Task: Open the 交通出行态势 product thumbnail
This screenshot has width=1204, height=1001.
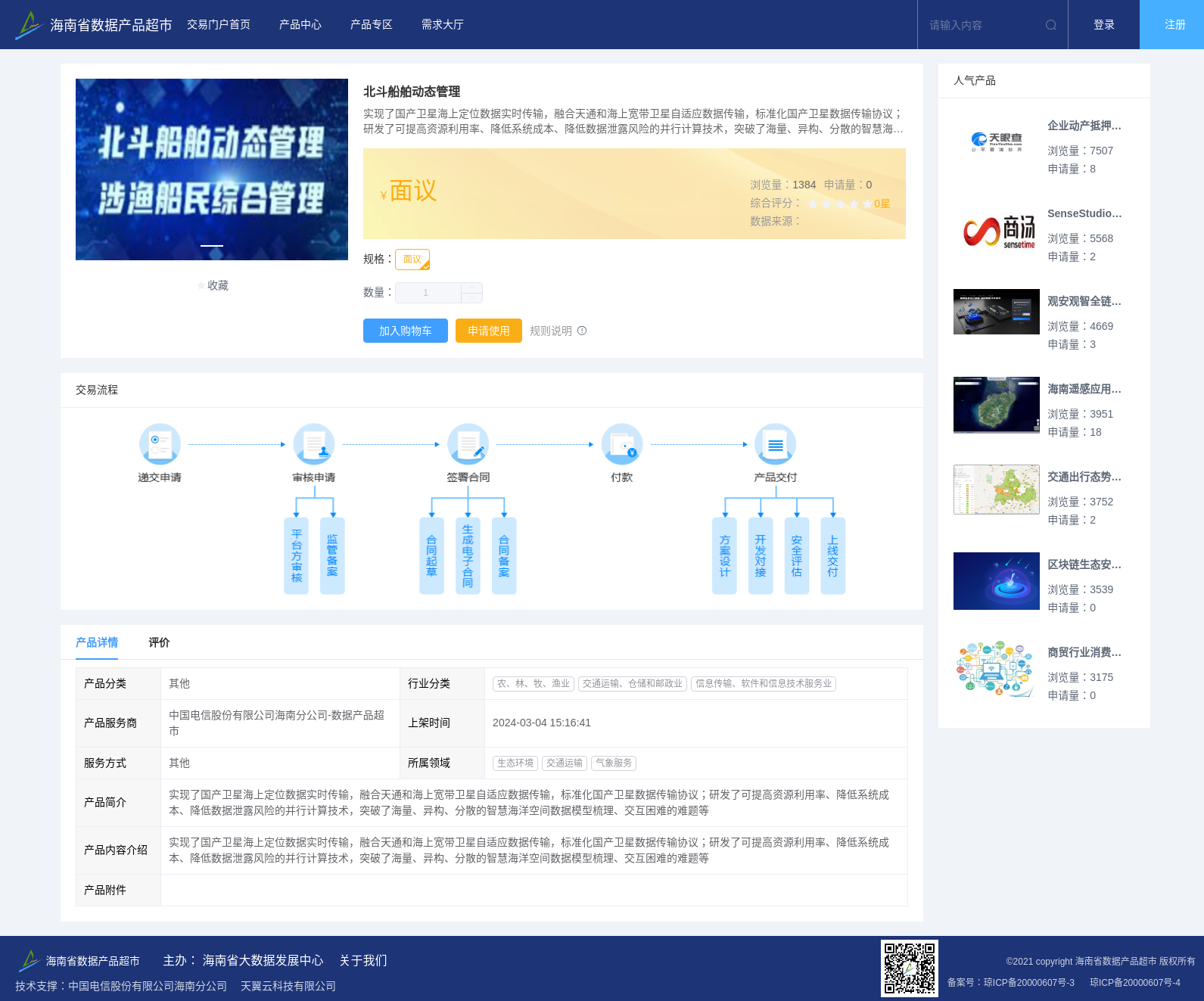Action: click(997, 490)
